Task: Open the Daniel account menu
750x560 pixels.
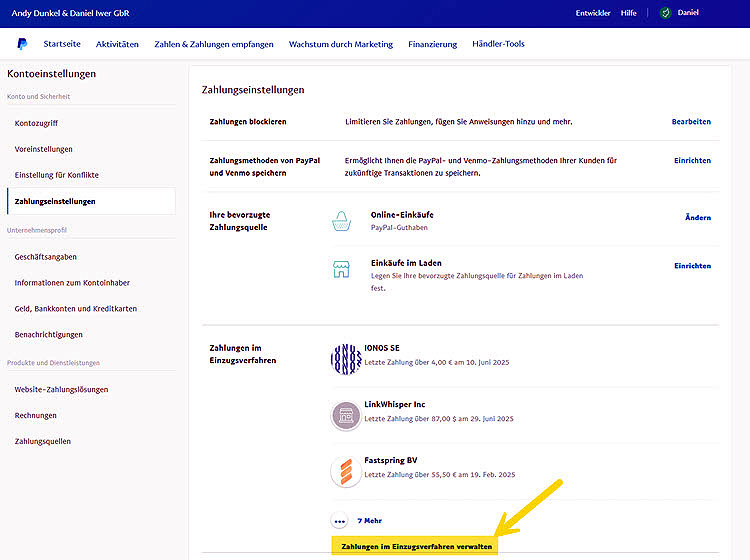Action: coord(688,13)
